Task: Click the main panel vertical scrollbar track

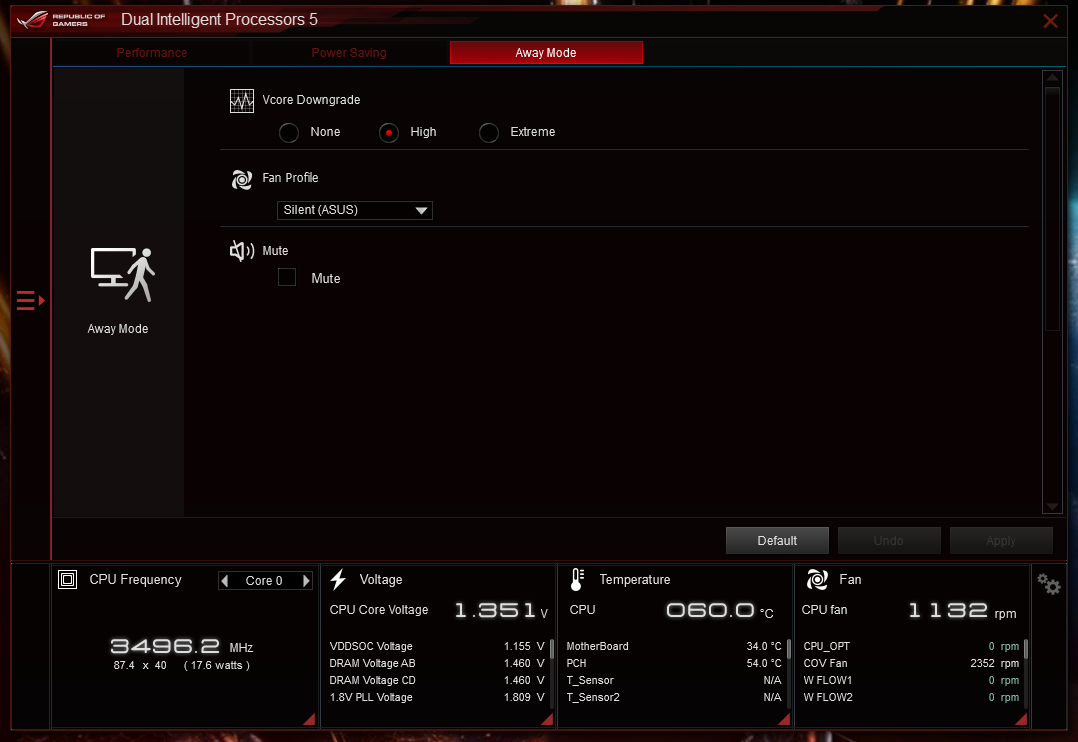Action: (1052, 292)
